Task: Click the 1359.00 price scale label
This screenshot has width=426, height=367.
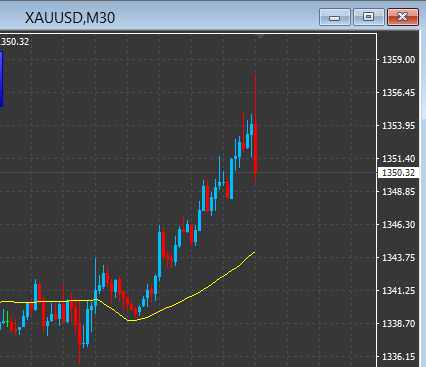Action: click(x=398, y=60)
